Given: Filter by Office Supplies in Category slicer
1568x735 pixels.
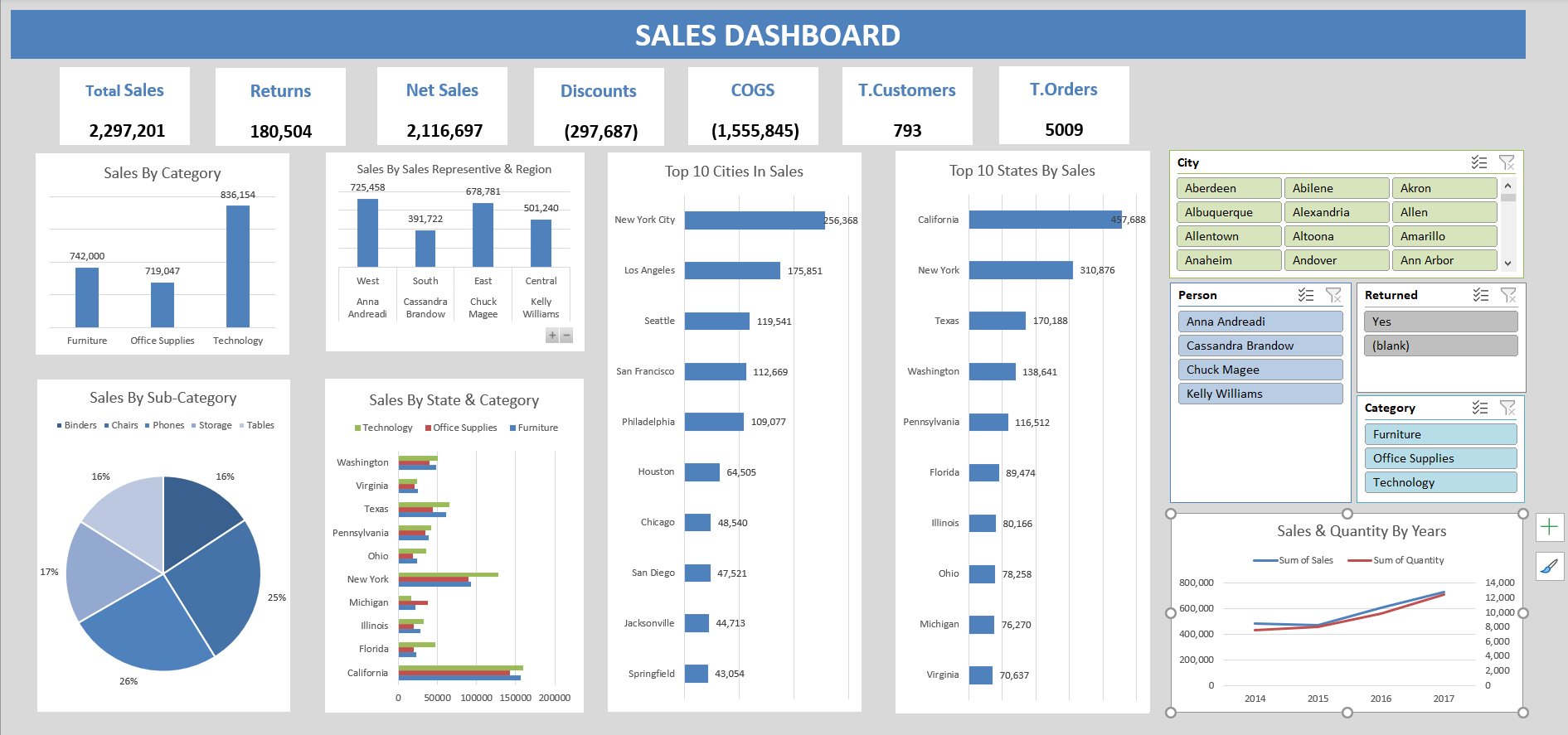Looking at the screenshot, I should (x=1441, y=458).
